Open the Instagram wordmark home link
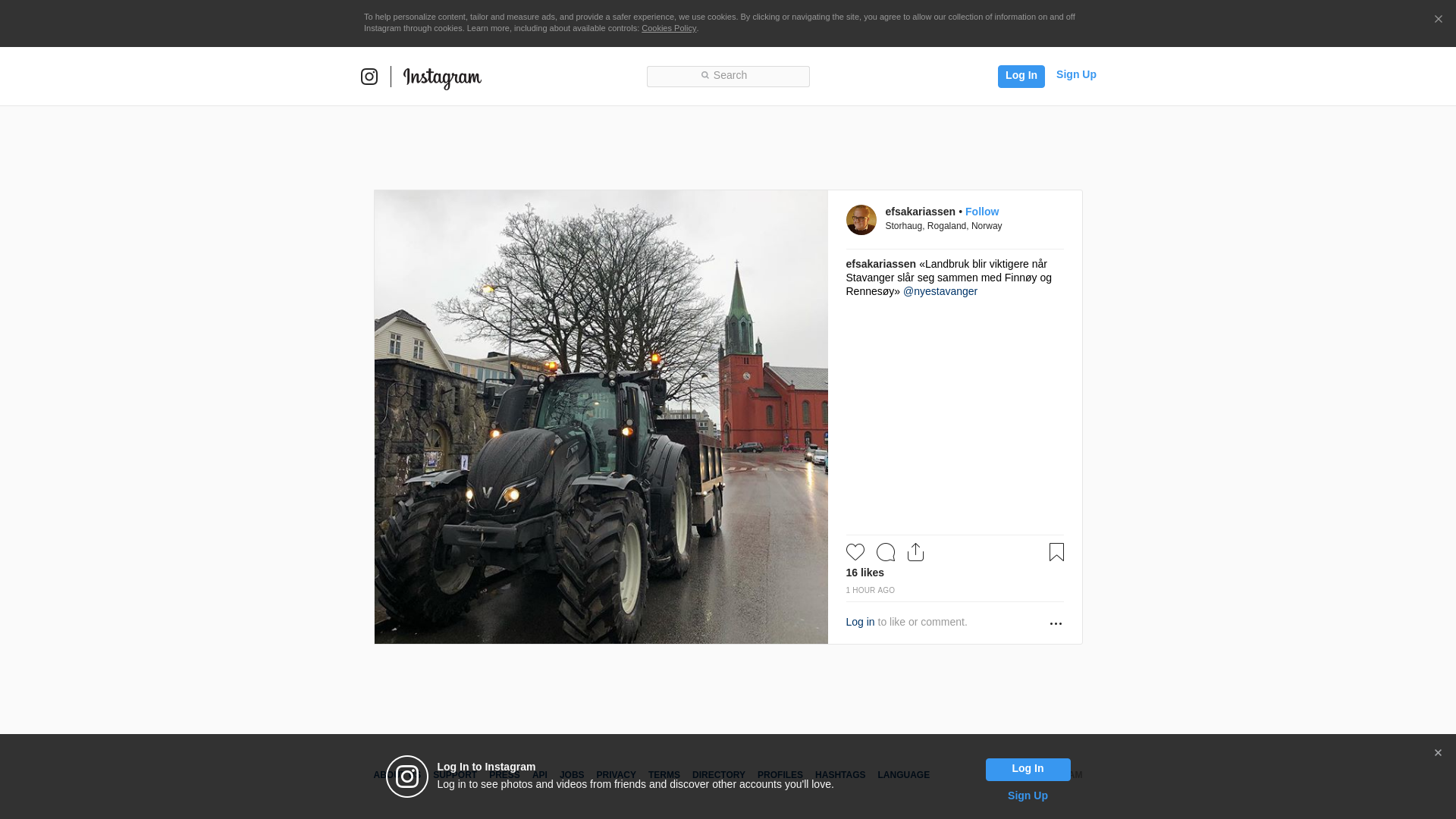Viewport: 1456px width, 819px height. [x=442, y=78]
